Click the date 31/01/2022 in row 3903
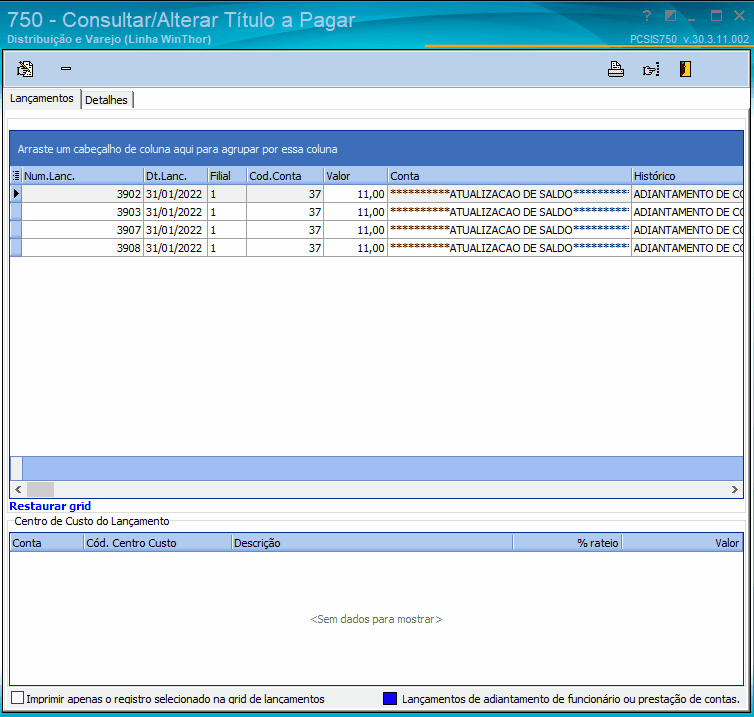Screen dimensions: 754x717 tap(174, 212)
